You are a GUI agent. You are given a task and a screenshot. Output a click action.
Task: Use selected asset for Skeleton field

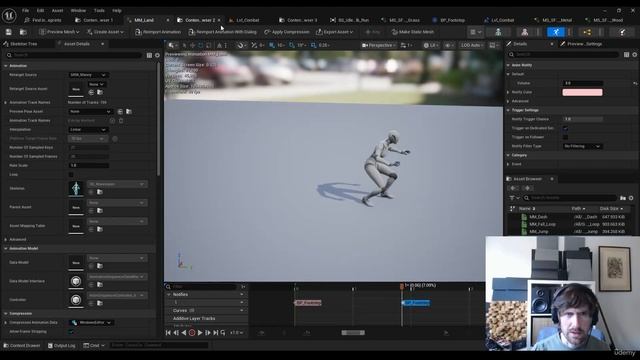tap(91, 192)
